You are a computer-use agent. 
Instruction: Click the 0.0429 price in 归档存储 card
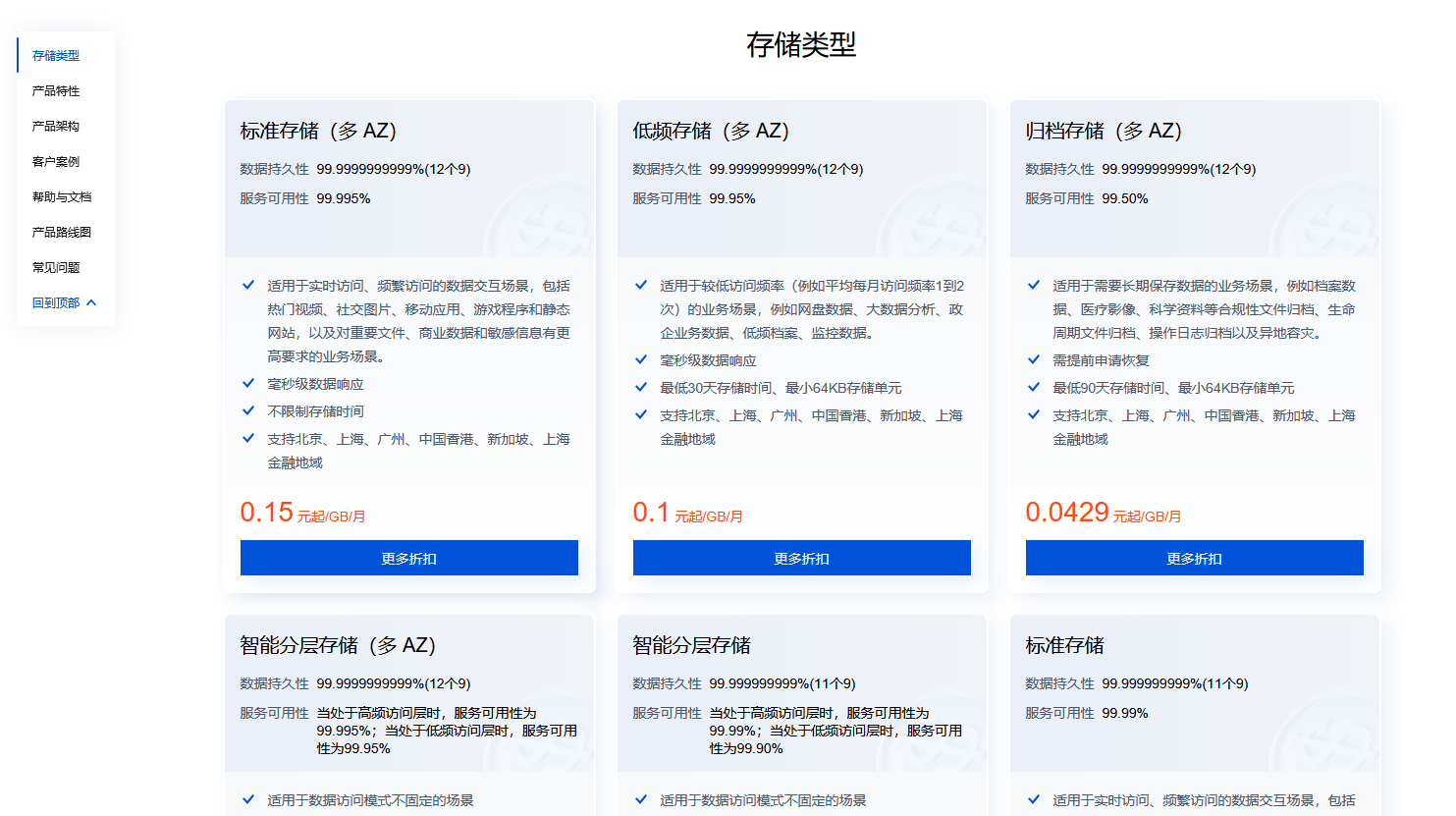point(1066,513)
